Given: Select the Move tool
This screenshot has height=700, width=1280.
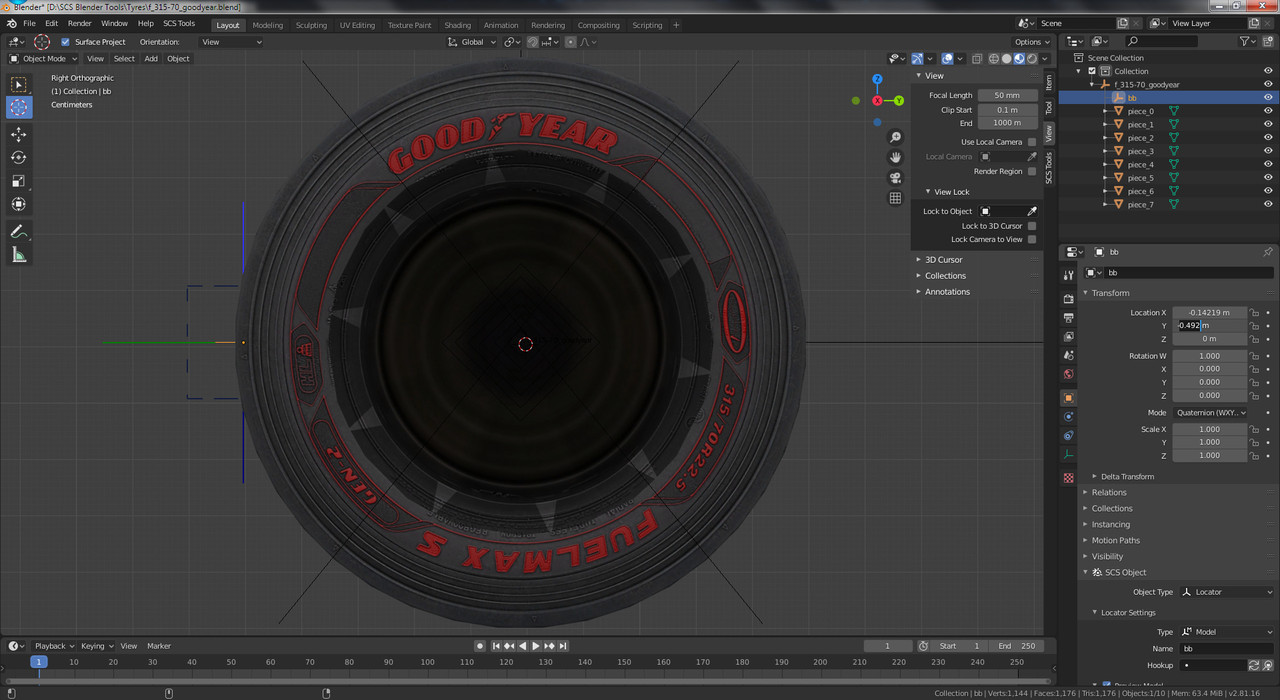Looking at the screenshot, I should click(x=19, y=134).
